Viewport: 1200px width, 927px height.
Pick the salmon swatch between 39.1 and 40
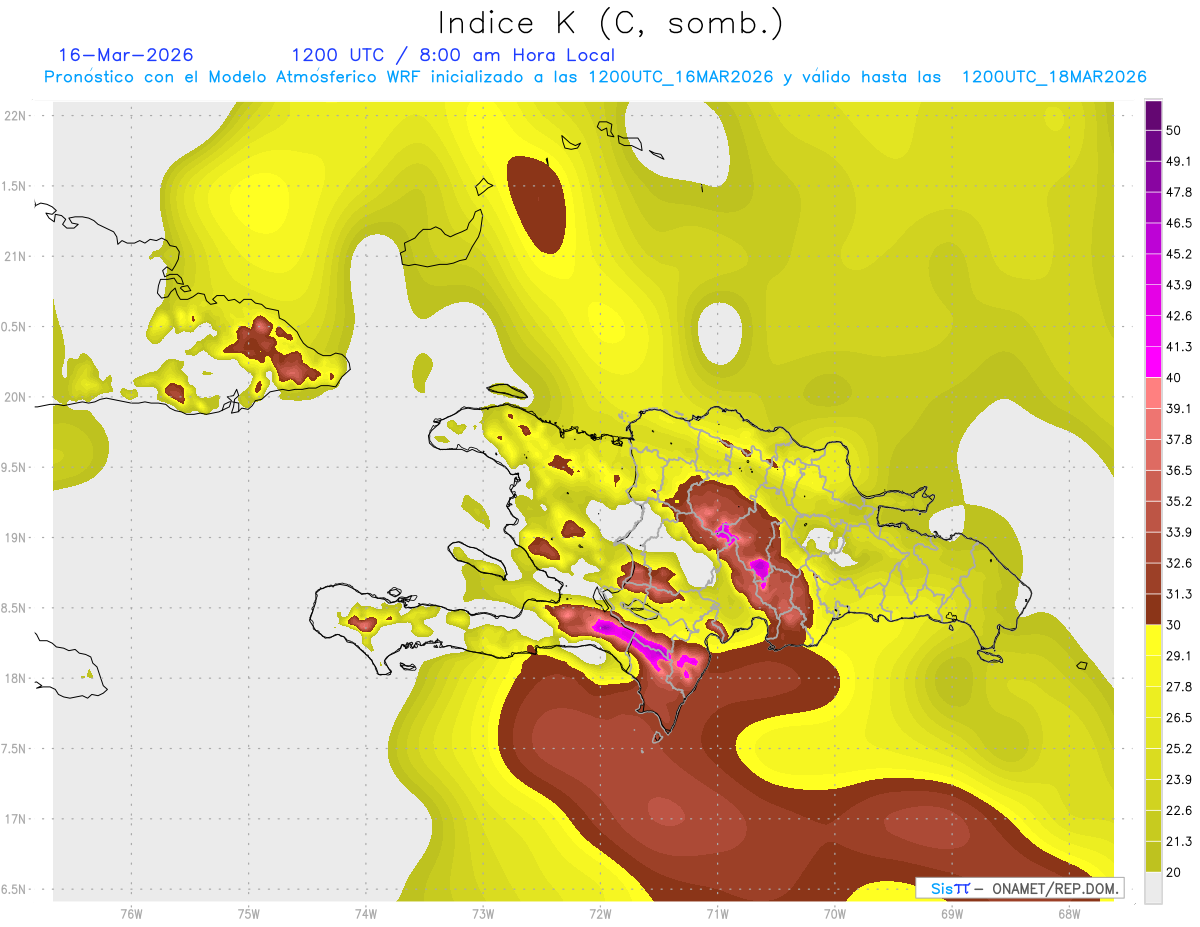1153,393
